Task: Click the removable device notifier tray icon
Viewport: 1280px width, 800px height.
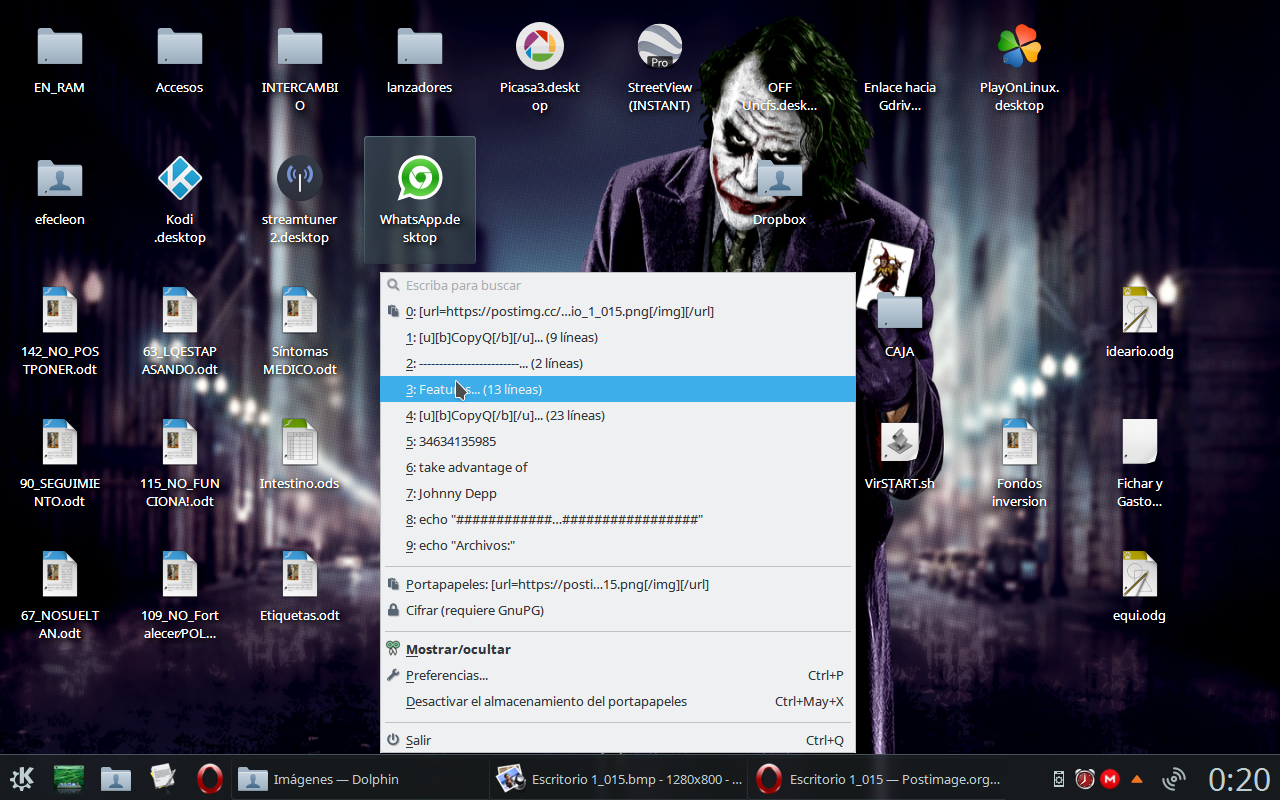Action: coord(1059,779)
